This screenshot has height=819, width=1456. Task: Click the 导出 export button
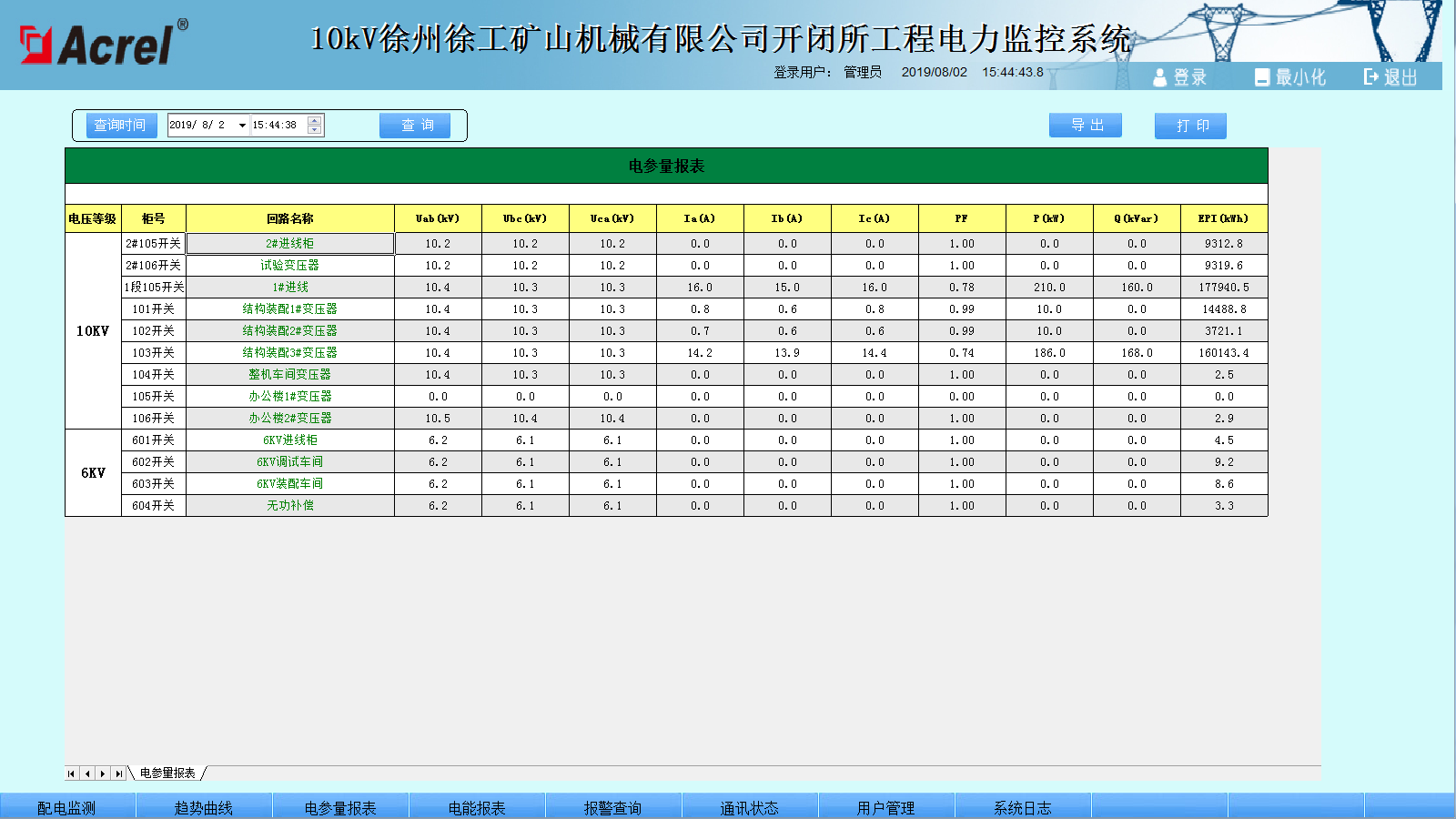[x=1086, y=126]
